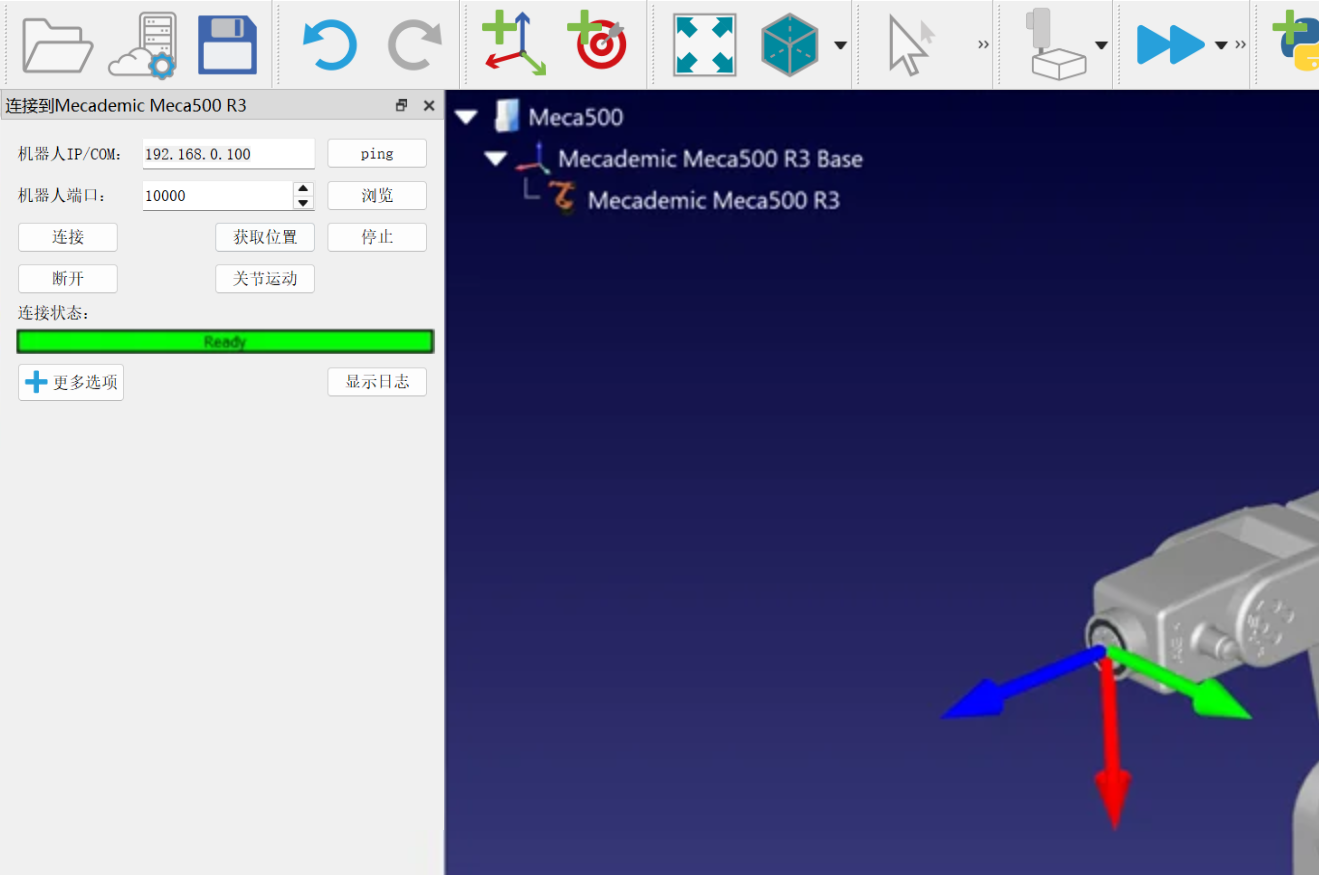Click the Undo arrow icon
1319x875 pixels.
coord(329,45)
